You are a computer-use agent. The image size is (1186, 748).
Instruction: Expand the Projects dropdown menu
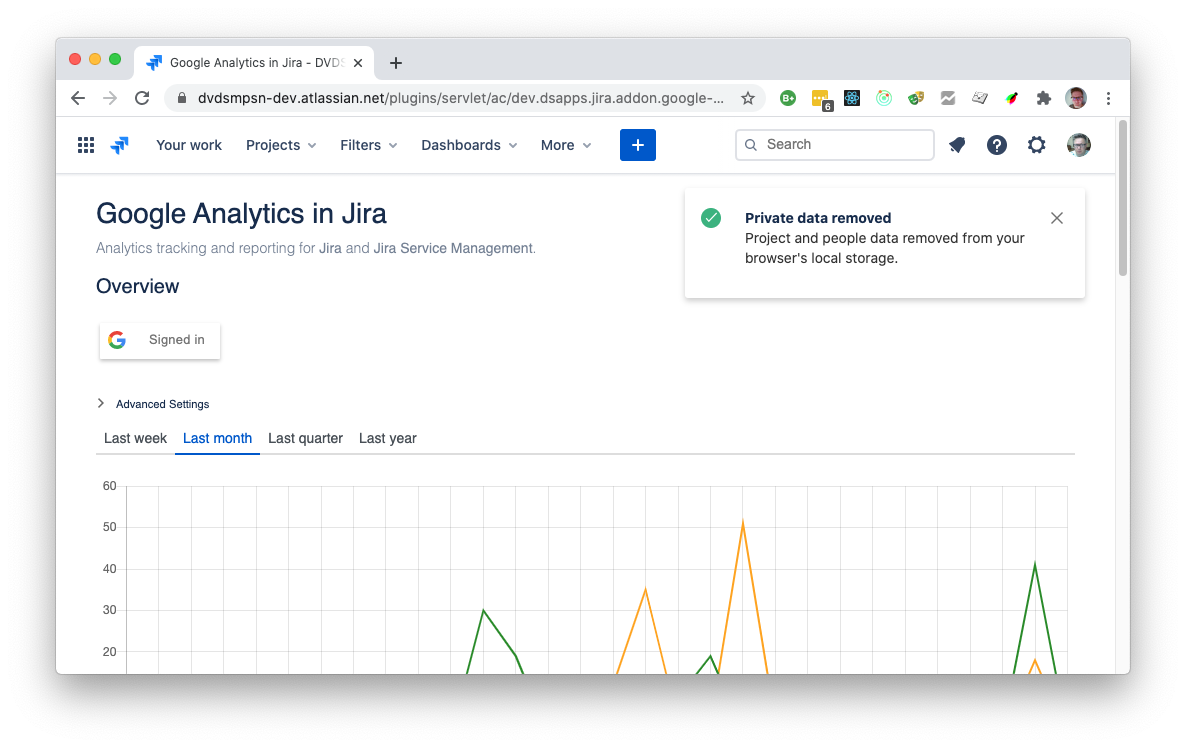(x=281, y=145)
